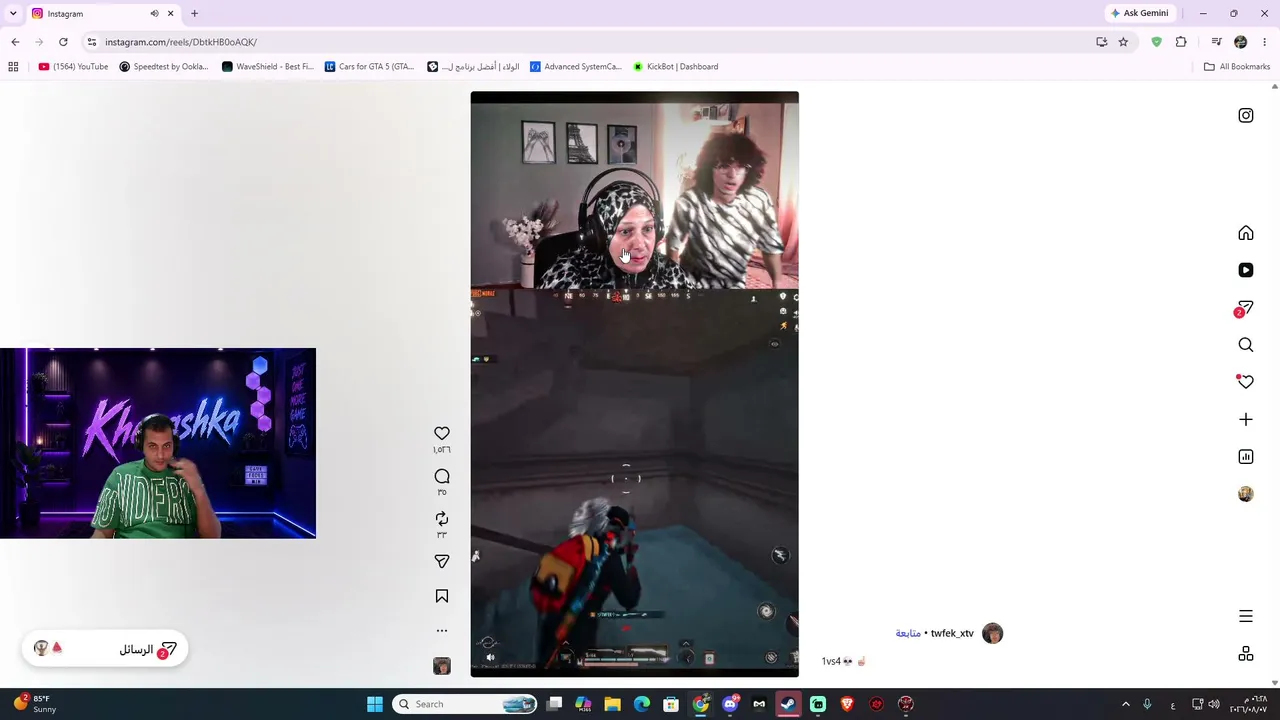The width and height of the screenshot is (1280, 720).
Task: Open Notifications heart in the sidebar
Action: click(x=1246, y=381)
